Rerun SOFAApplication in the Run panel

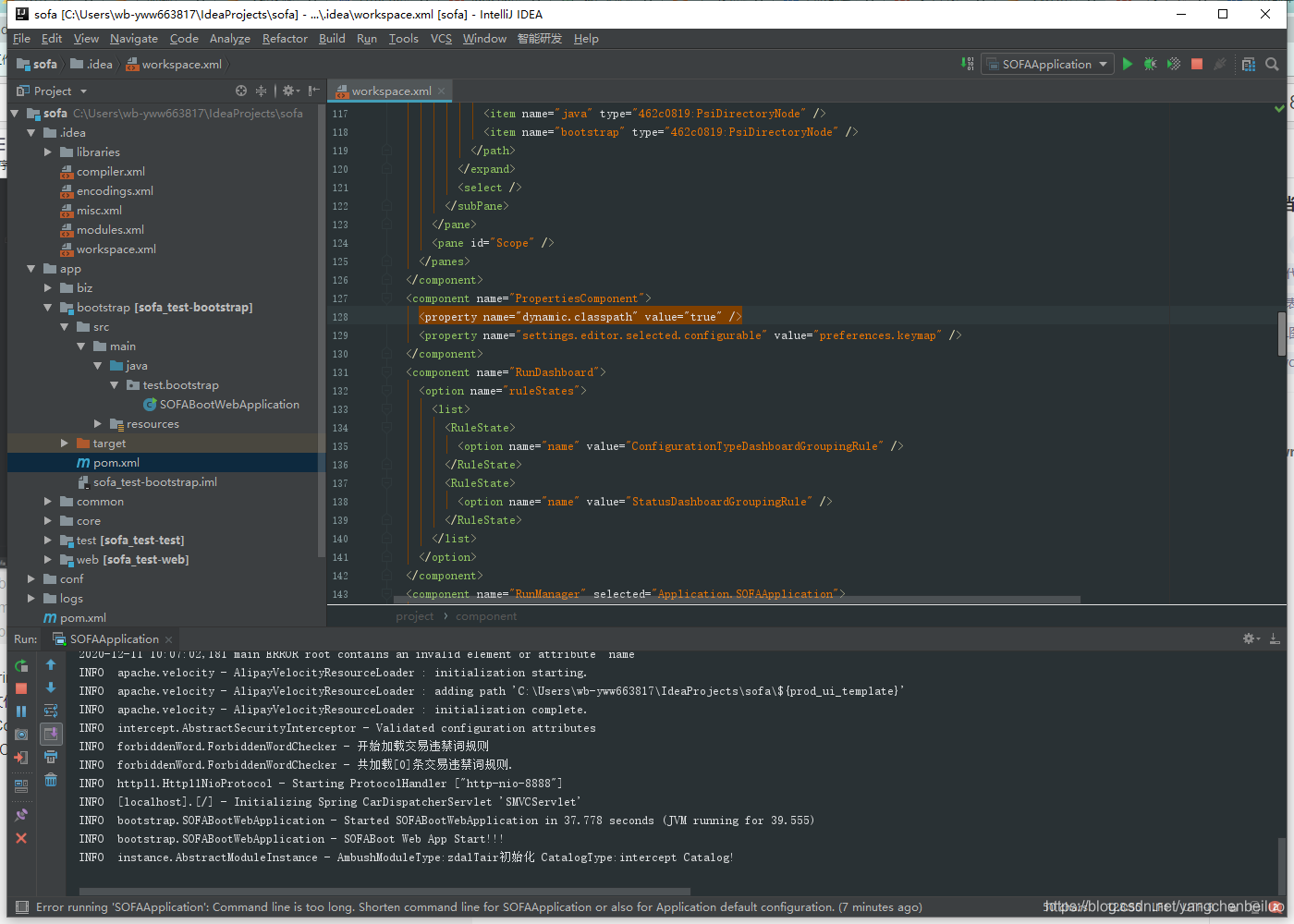pos(21,665)
